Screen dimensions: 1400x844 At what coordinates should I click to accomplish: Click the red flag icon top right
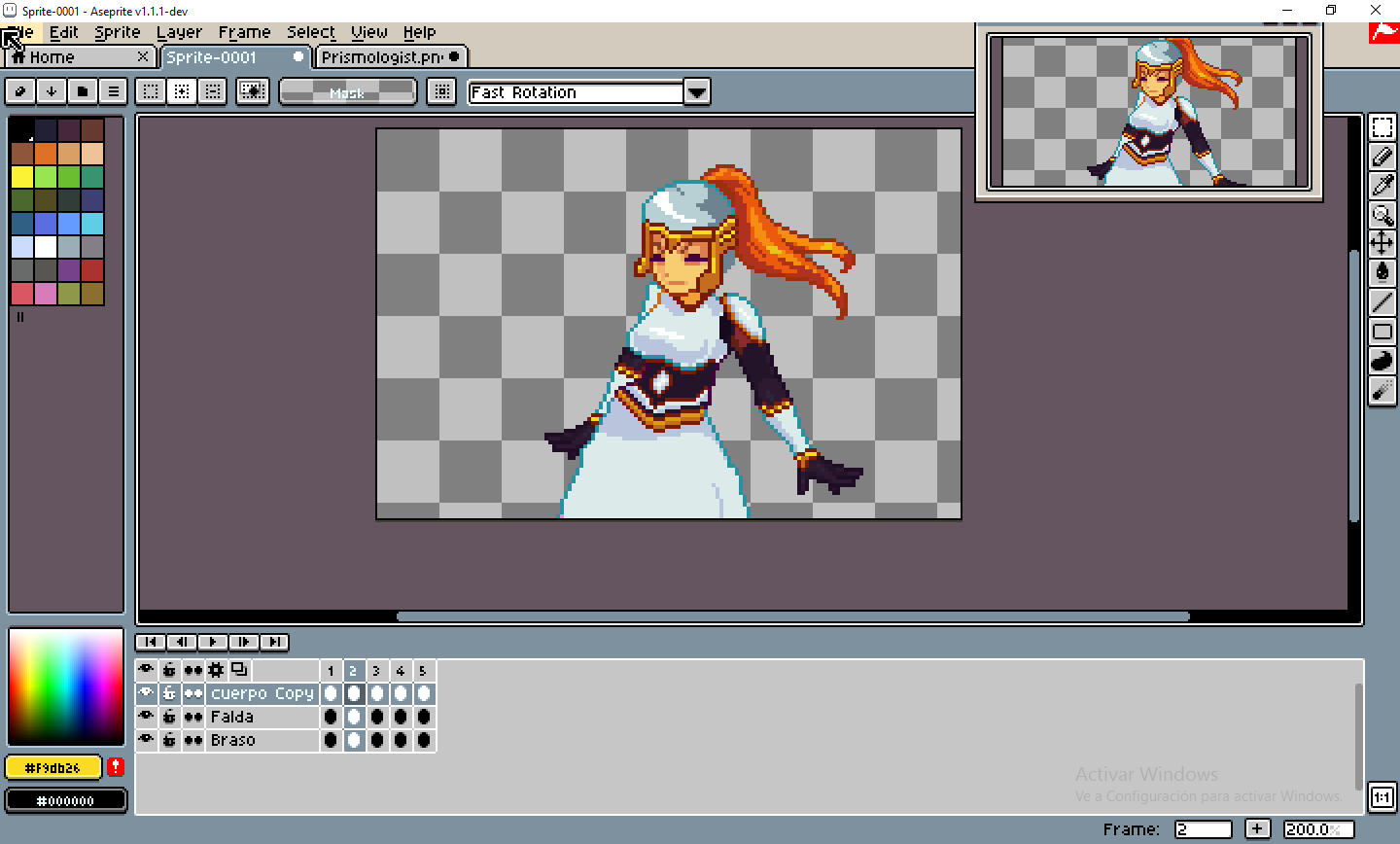pos(1383,33)
